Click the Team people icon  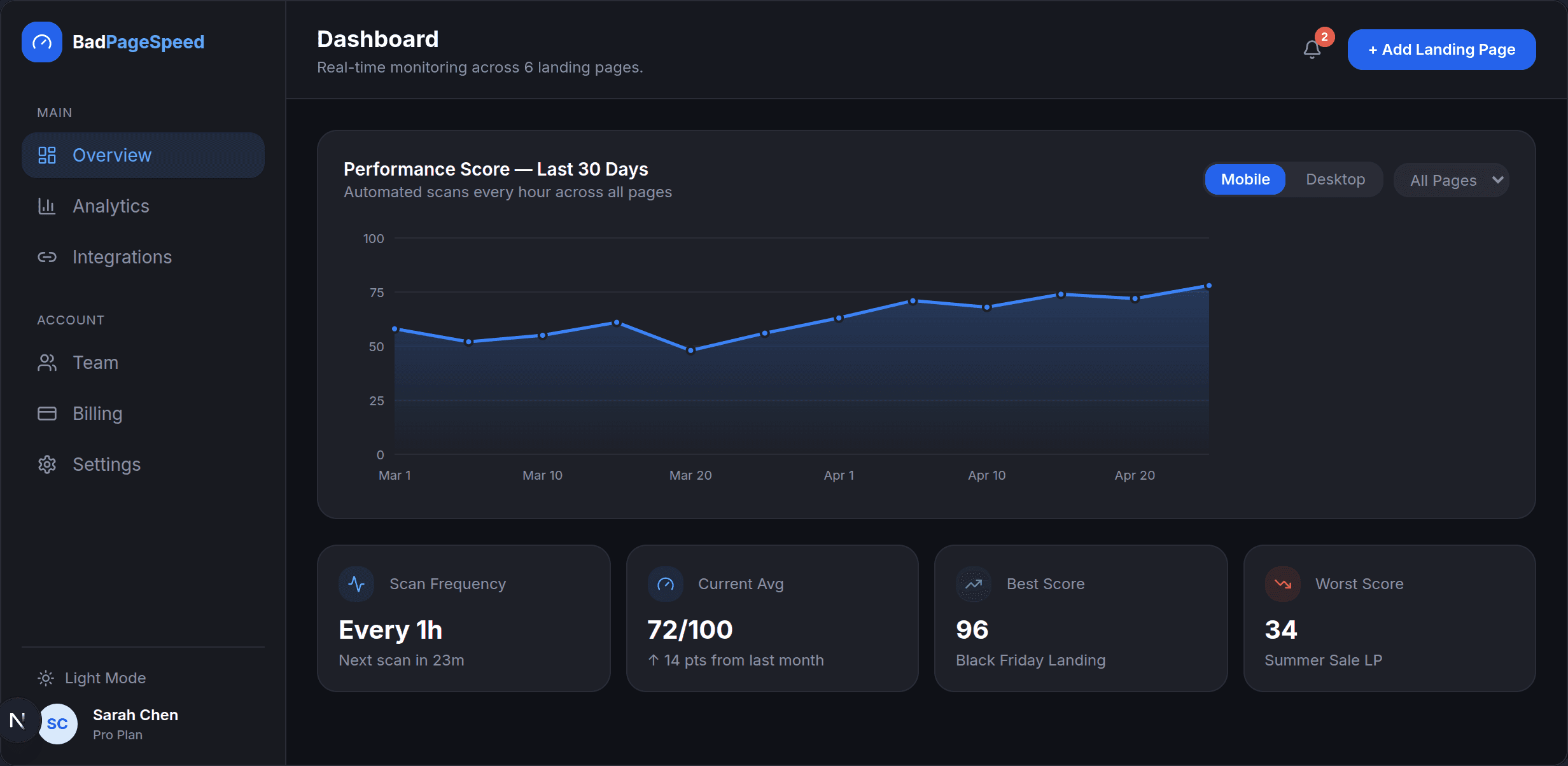47,363
